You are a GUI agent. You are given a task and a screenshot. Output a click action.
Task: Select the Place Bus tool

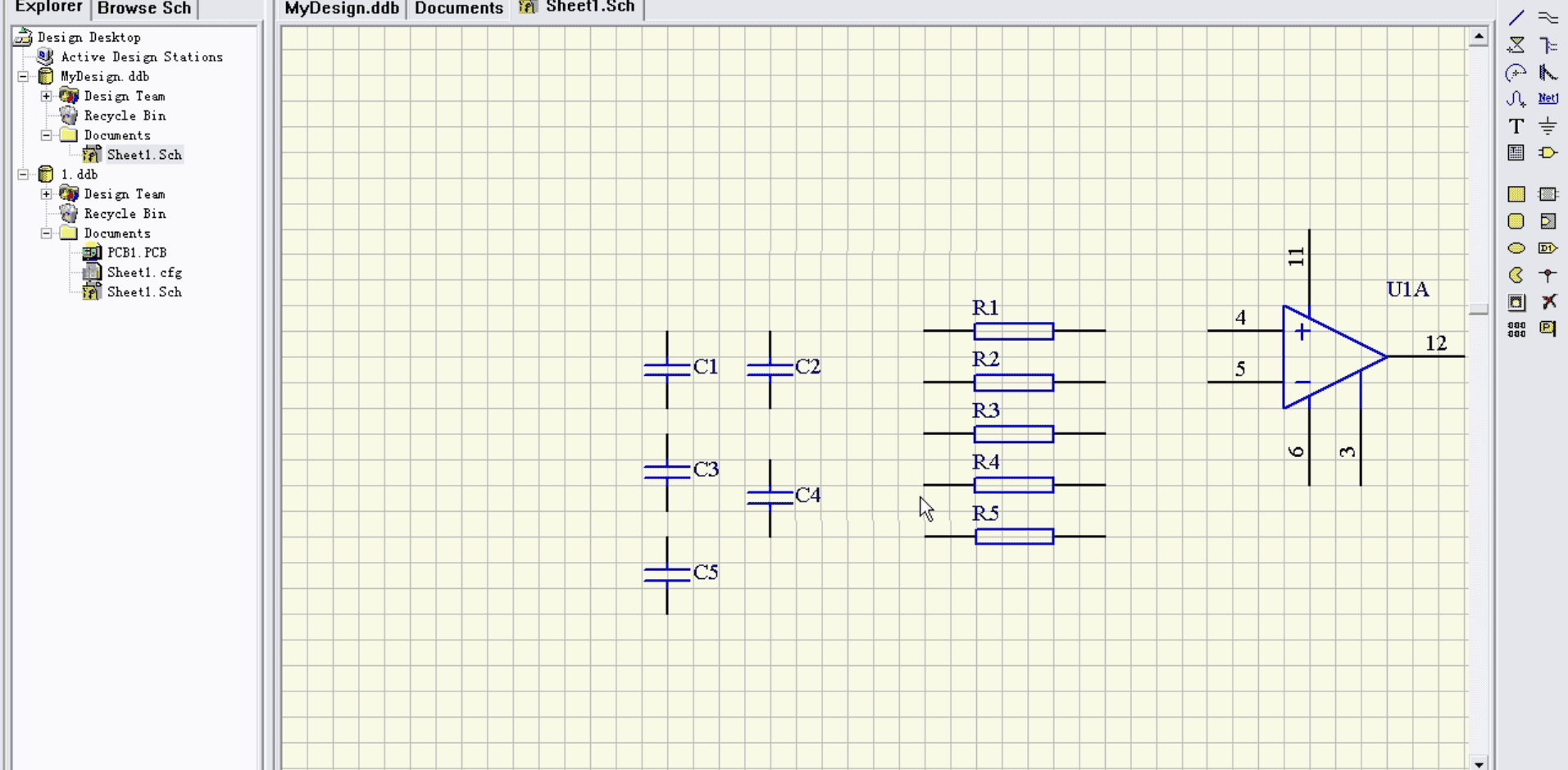point(1548,44)
